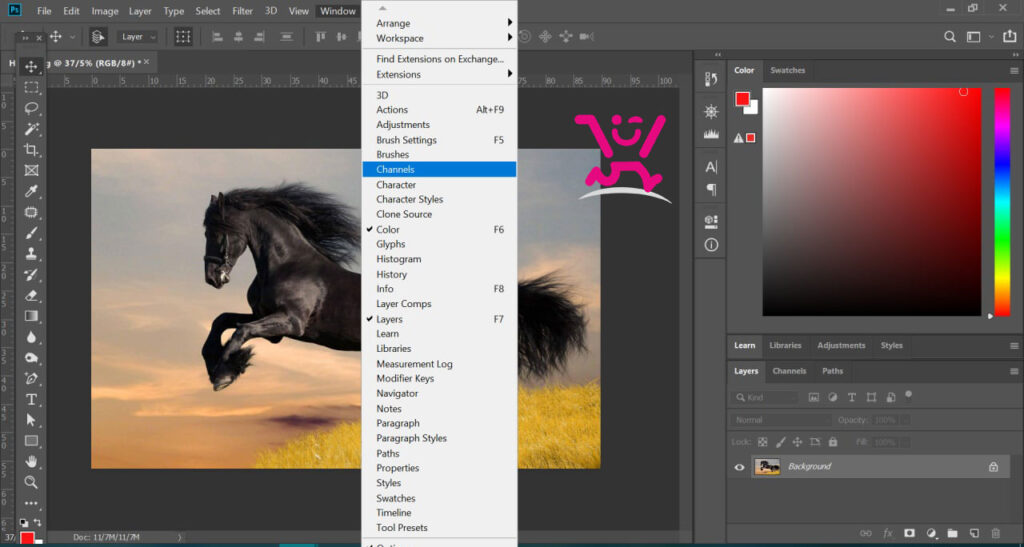The width and height of the screenshot is (1024, 547).
Task: Expand the Arrange submenu
Action: (x=440, y=23)
